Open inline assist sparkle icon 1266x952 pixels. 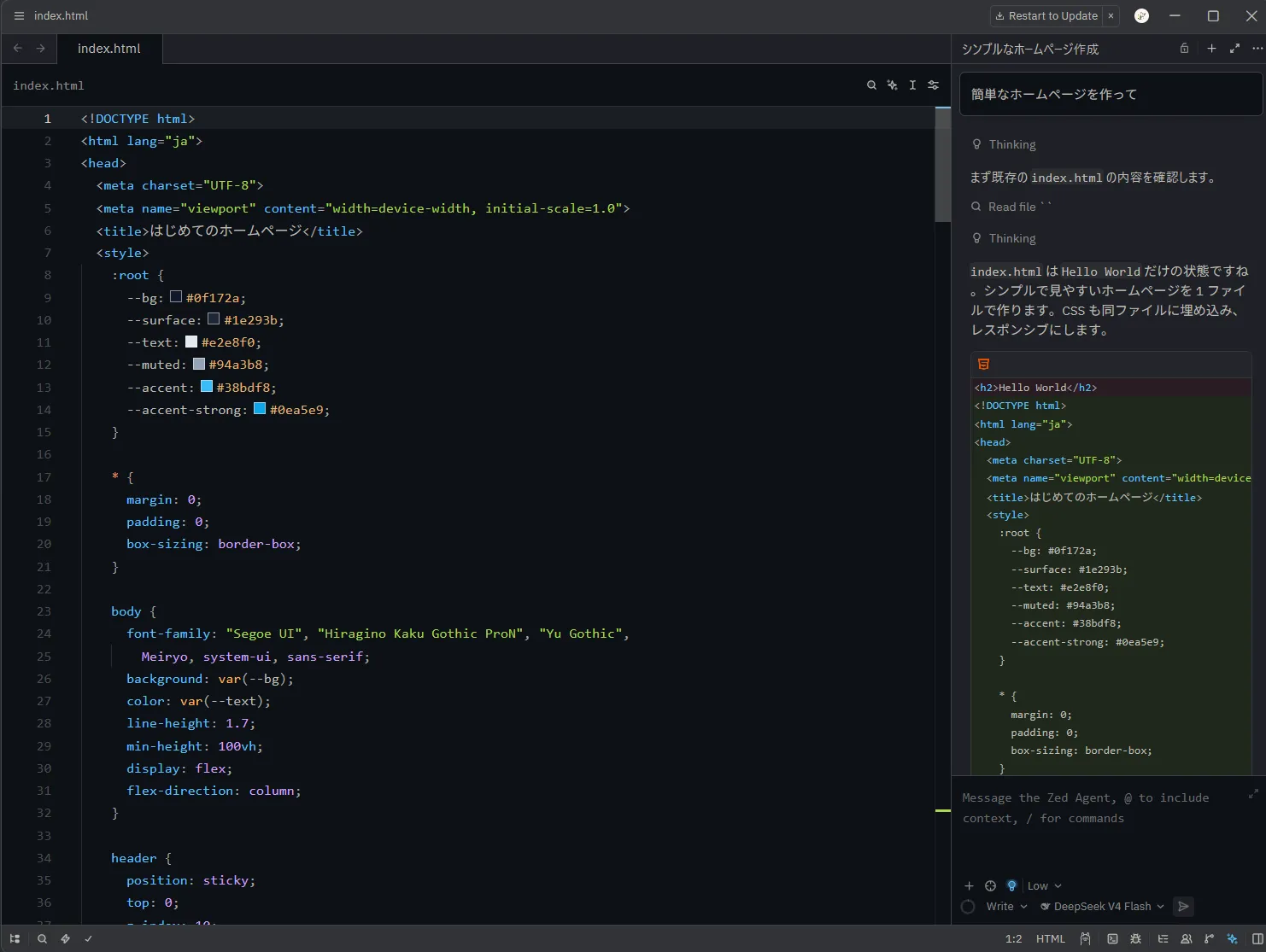coord(892,85)
